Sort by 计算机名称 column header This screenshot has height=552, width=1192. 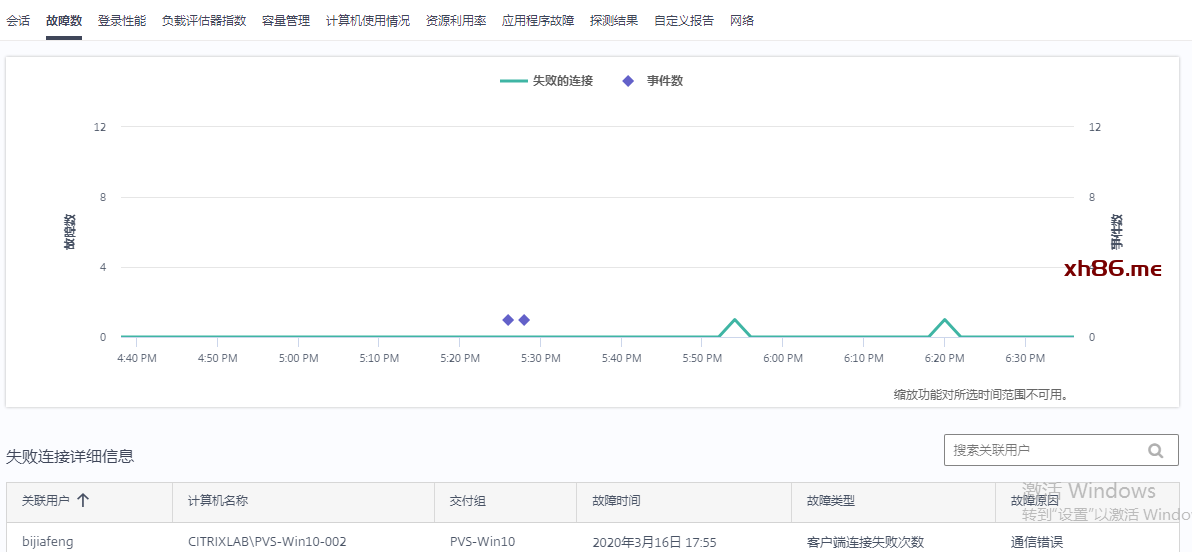click(x=218, y=501)
